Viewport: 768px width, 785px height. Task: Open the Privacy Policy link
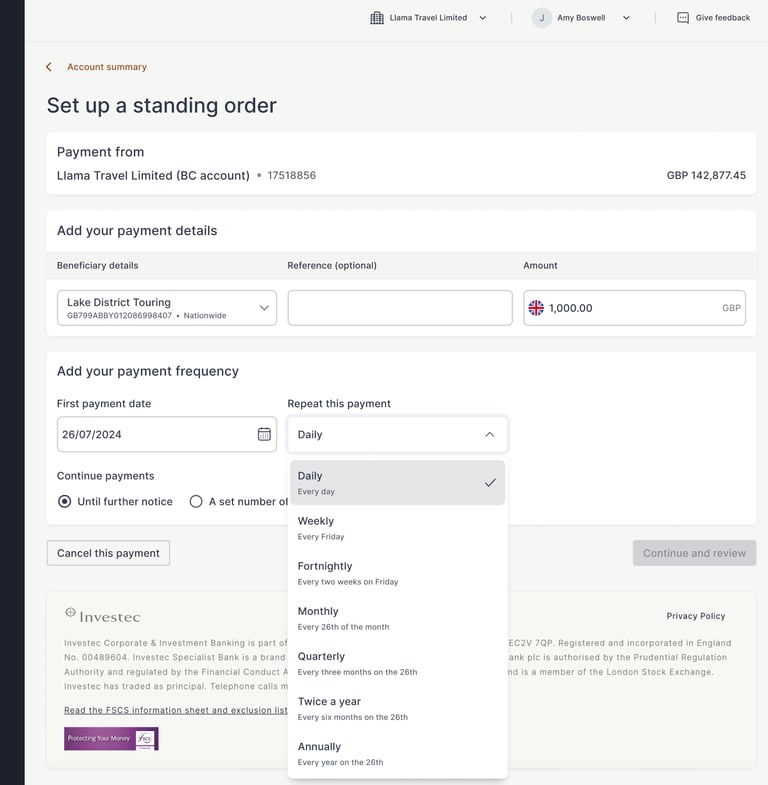point(696,616)
